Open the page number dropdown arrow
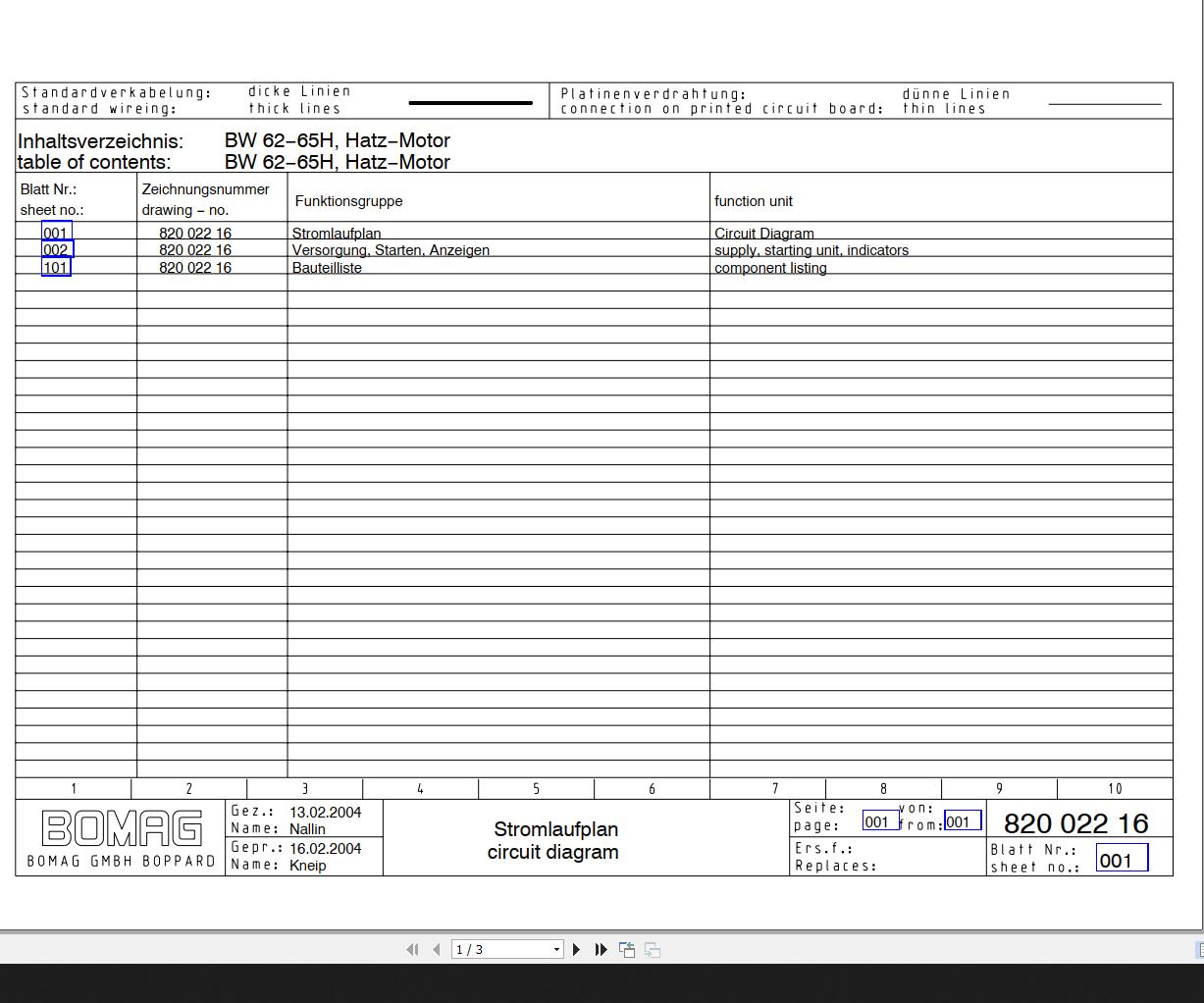The height and width of the screenshot is (1003, 1204). click(x=556, y=949)
